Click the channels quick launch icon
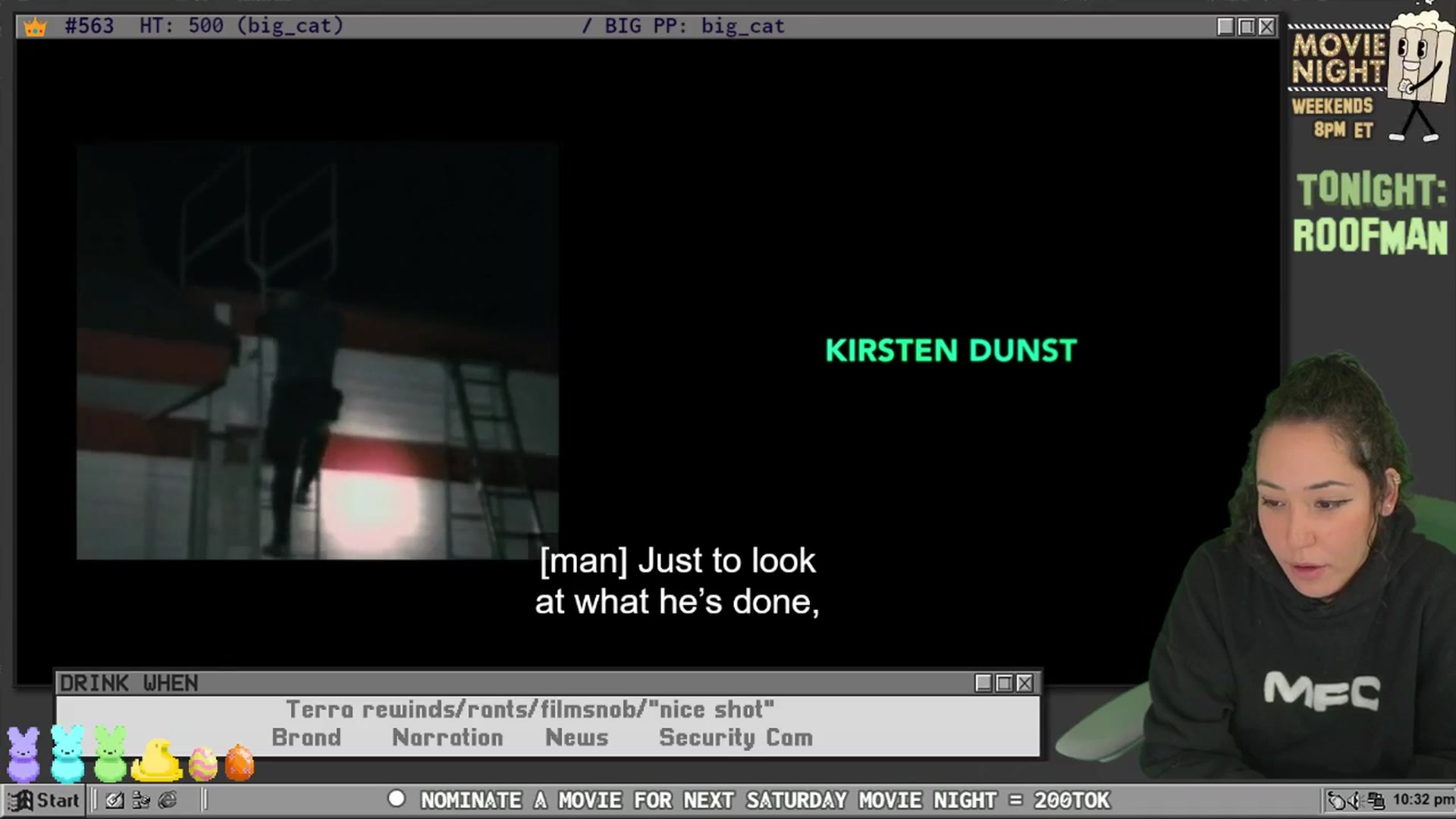 141,800
